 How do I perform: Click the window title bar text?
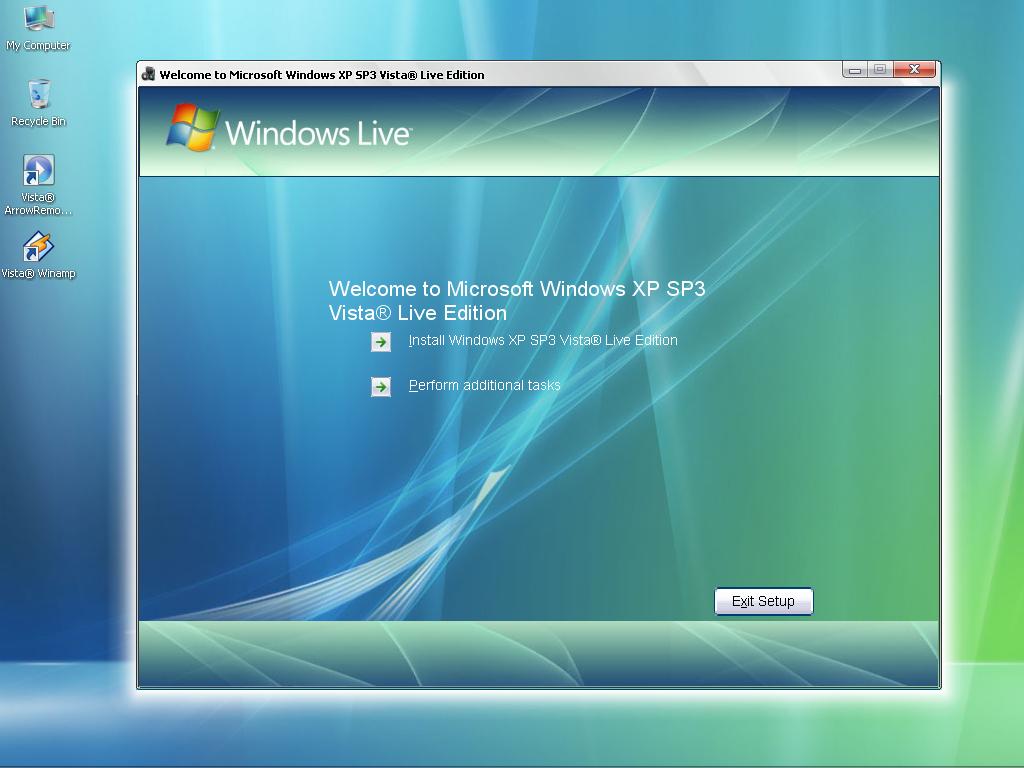click(322, 74)
